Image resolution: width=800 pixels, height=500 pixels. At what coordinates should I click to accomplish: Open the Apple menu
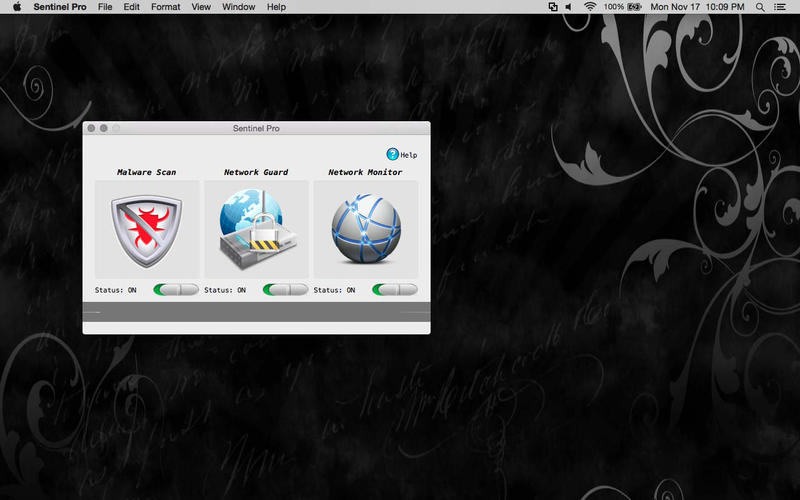coord(17,7)
